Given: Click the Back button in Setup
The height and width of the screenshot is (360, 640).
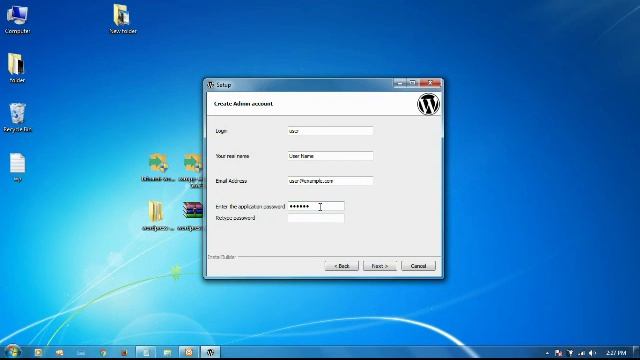Looking at the screenshot, I should (342, 266).
